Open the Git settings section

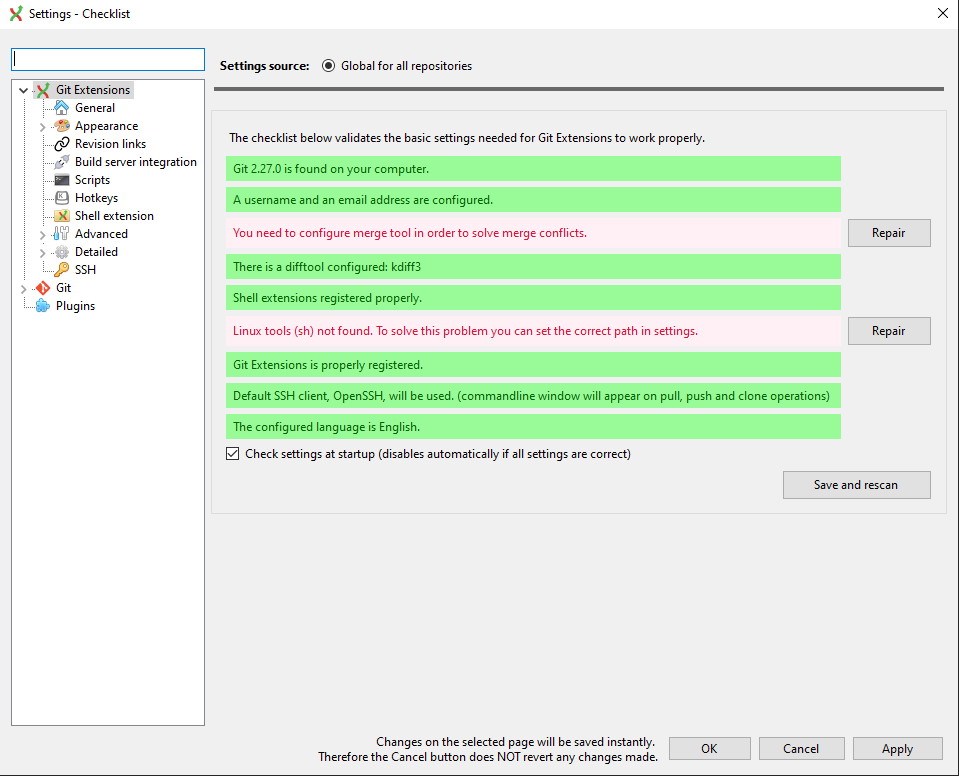click(x=44, y=287)
